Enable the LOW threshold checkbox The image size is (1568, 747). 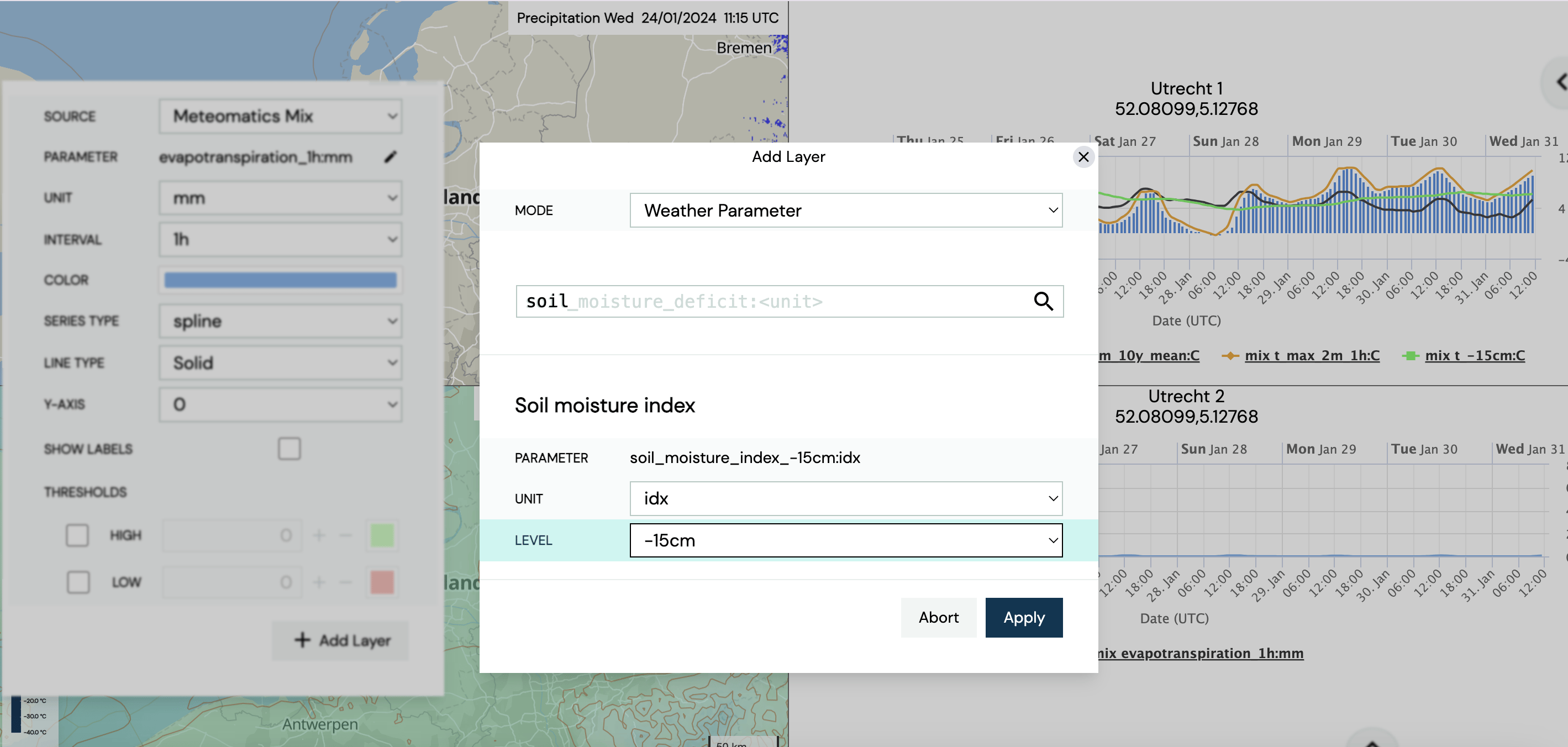point(78,582)
